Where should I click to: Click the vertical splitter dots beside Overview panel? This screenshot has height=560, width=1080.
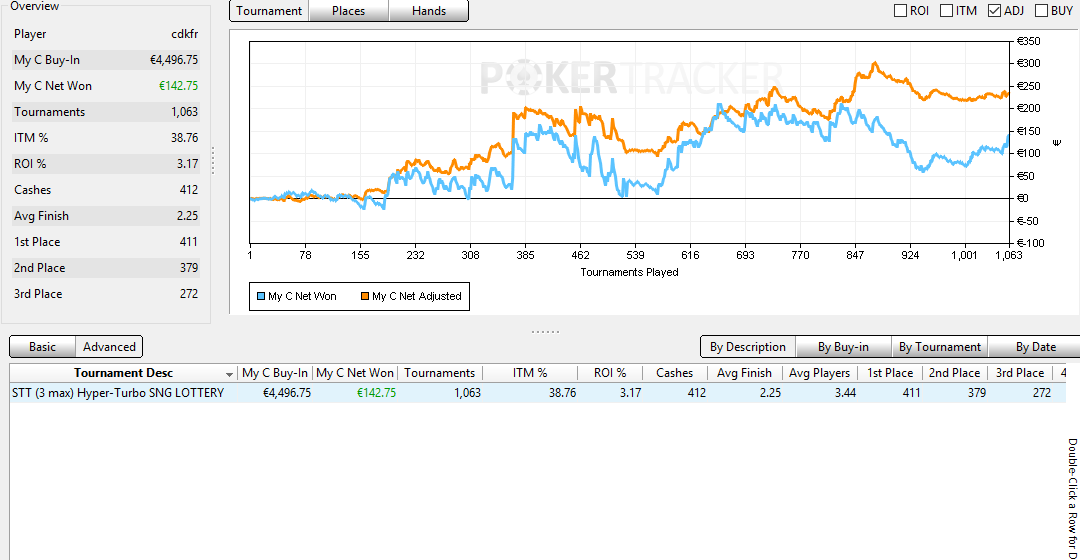[213, 160]
